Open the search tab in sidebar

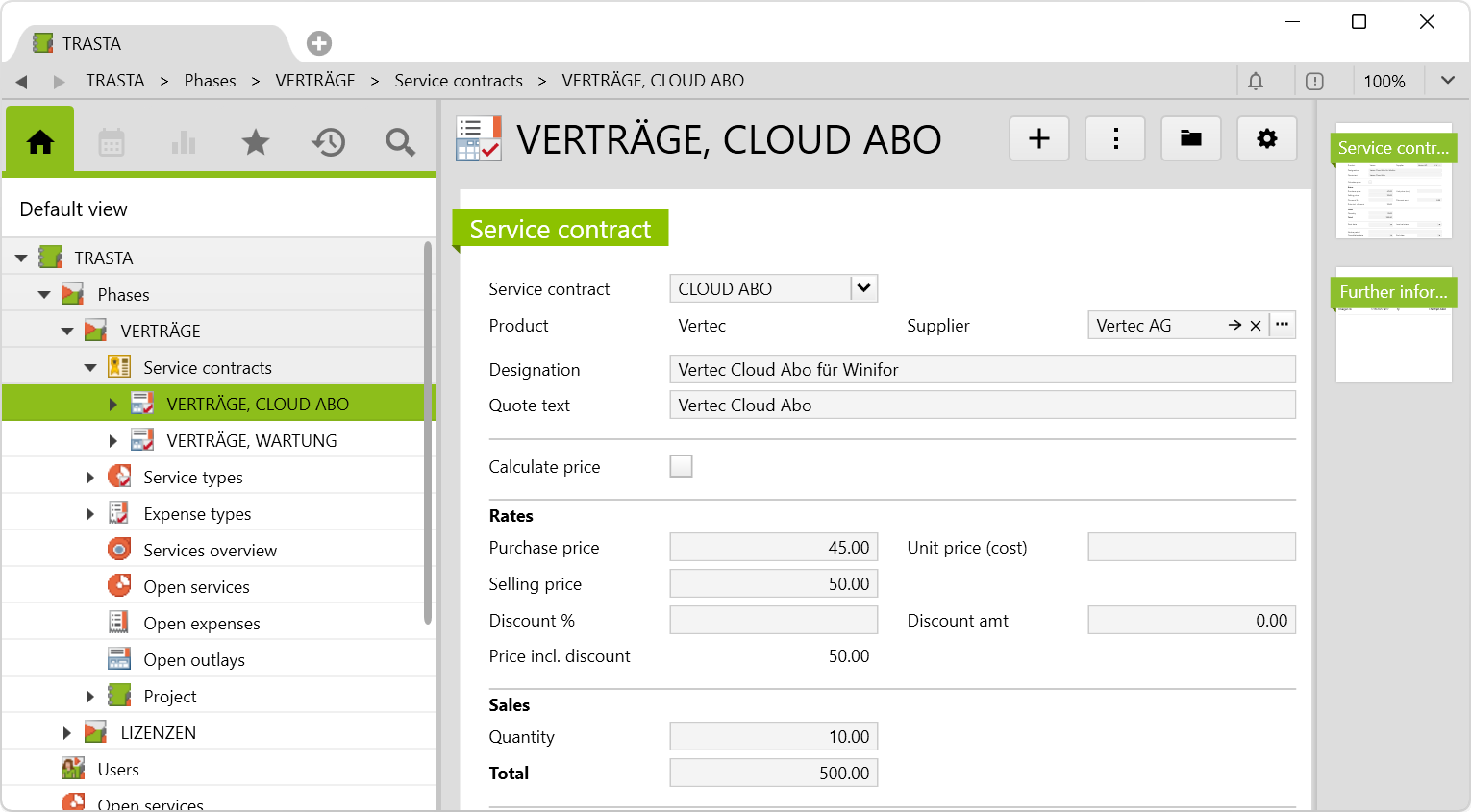(400, 143)
